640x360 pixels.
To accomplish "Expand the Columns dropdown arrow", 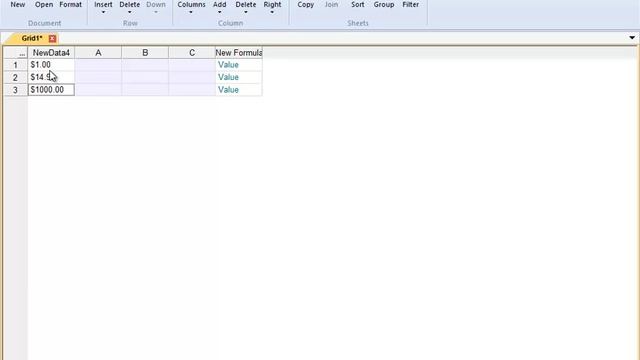I will [191, 12].
